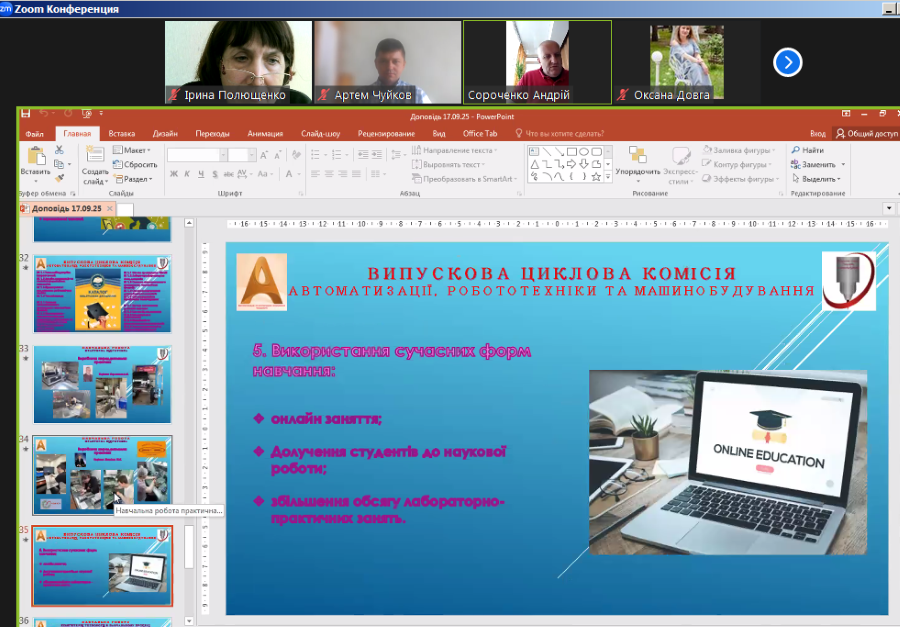Viewport: 900px width, 627px height.
Task: Open the font color (А) picker
Action: tap(290, 174)
